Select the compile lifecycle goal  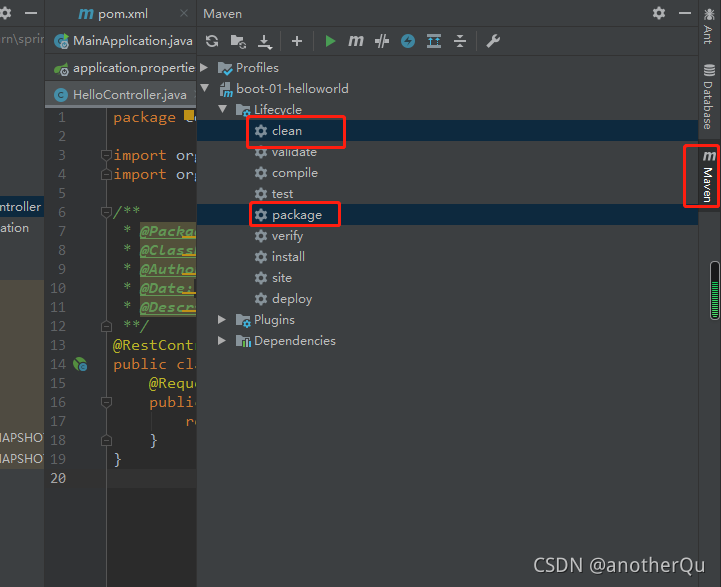point(447,173)
